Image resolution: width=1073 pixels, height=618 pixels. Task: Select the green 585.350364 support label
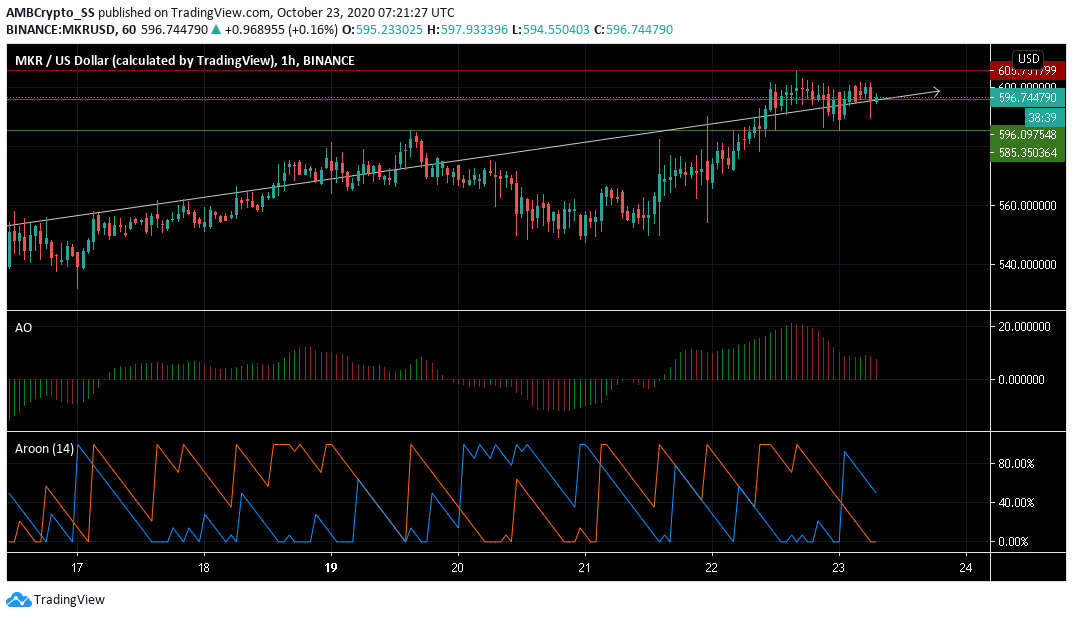tap(1027, 153)
